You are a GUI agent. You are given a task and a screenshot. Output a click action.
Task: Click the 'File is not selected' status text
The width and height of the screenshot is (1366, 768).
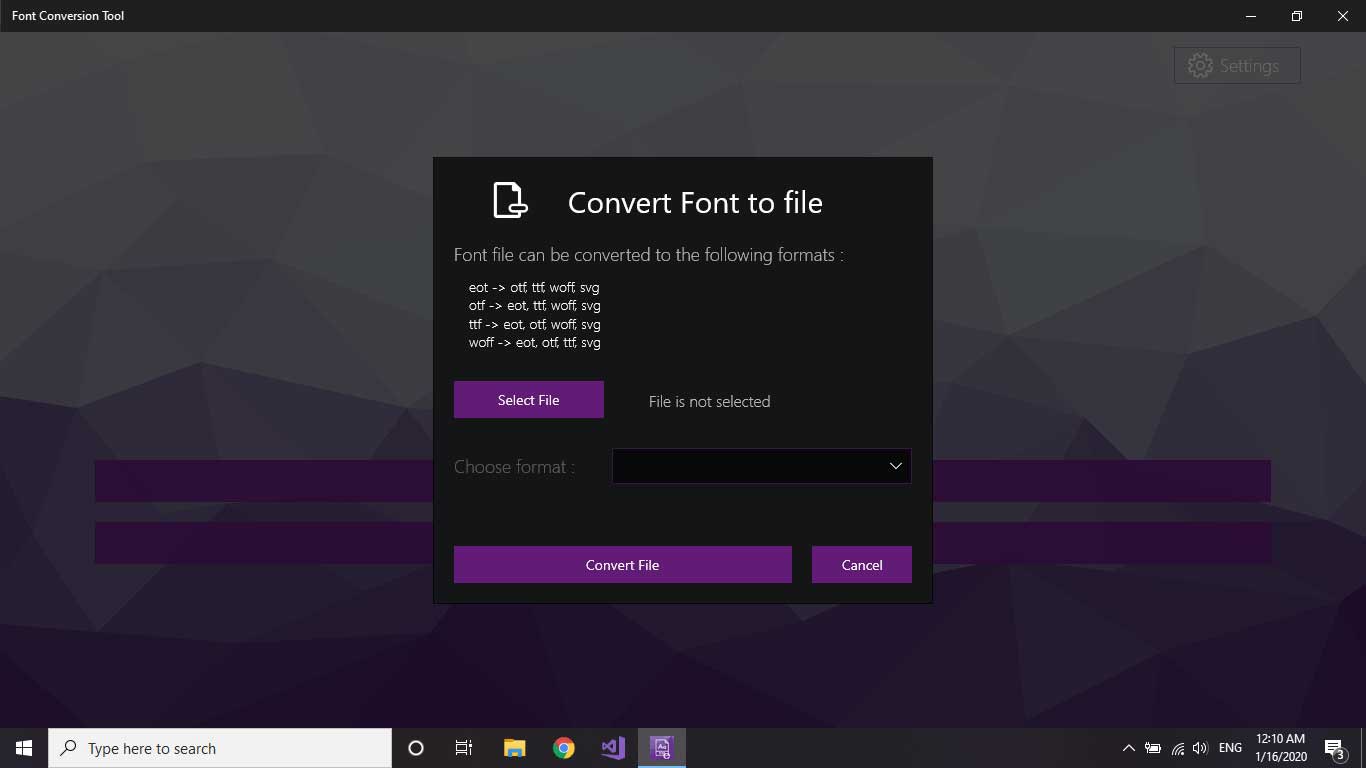pos(709,401)
